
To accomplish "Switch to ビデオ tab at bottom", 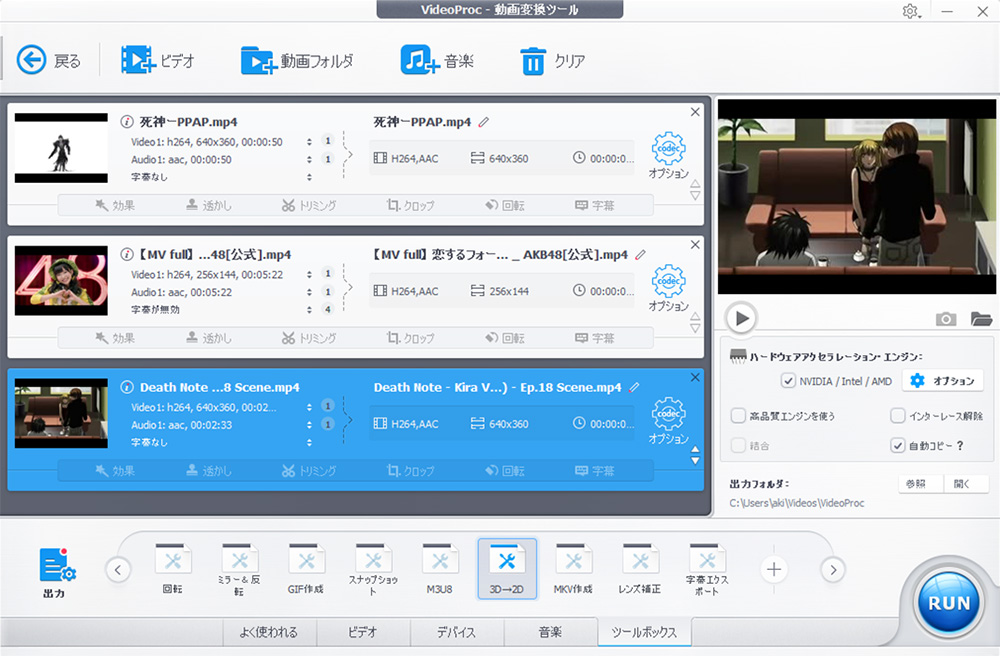I will [363, 632].
